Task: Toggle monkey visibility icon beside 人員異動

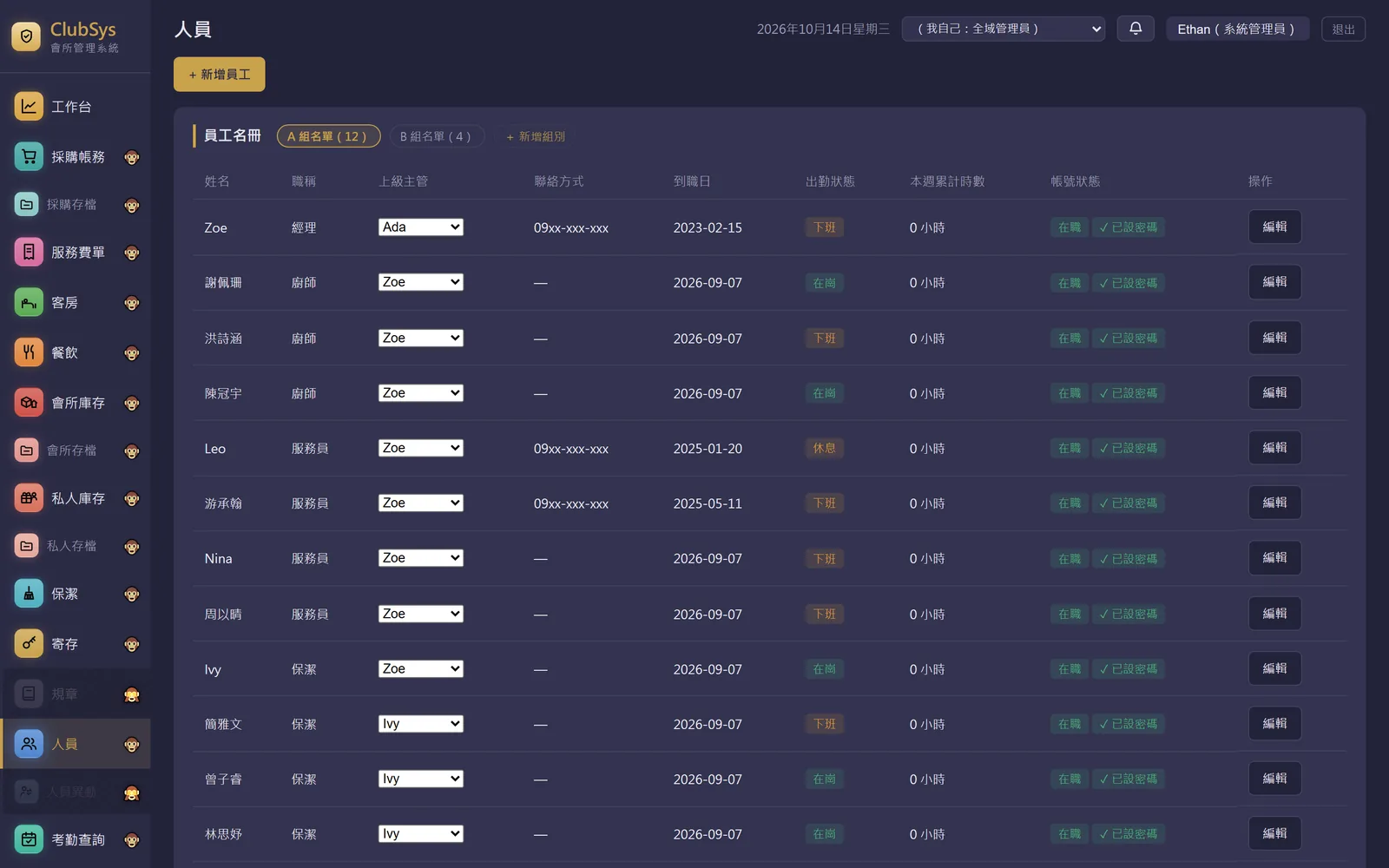Action: [x=132, y=792]
